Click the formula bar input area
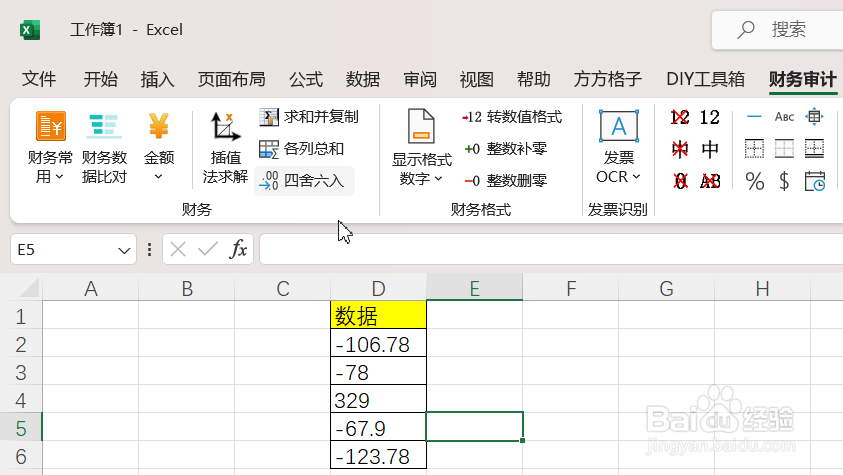 click(551, 249)
